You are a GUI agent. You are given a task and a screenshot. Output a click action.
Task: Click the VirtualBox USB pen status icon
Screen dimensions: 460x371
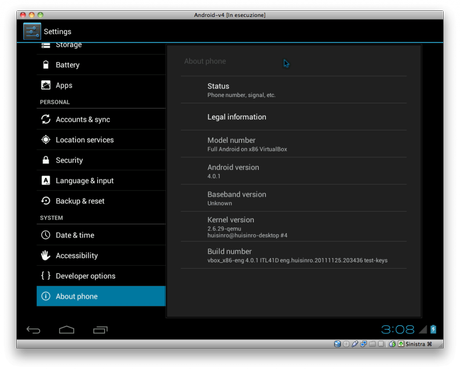point(355,344)
